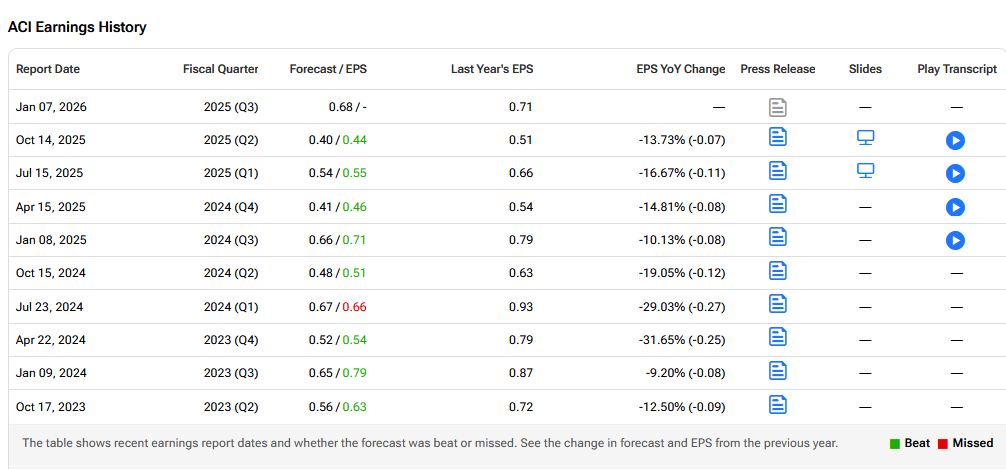1006x469 pixels.
Task: Click the EPS YoY Change column header
Action: tap(680, 69)
